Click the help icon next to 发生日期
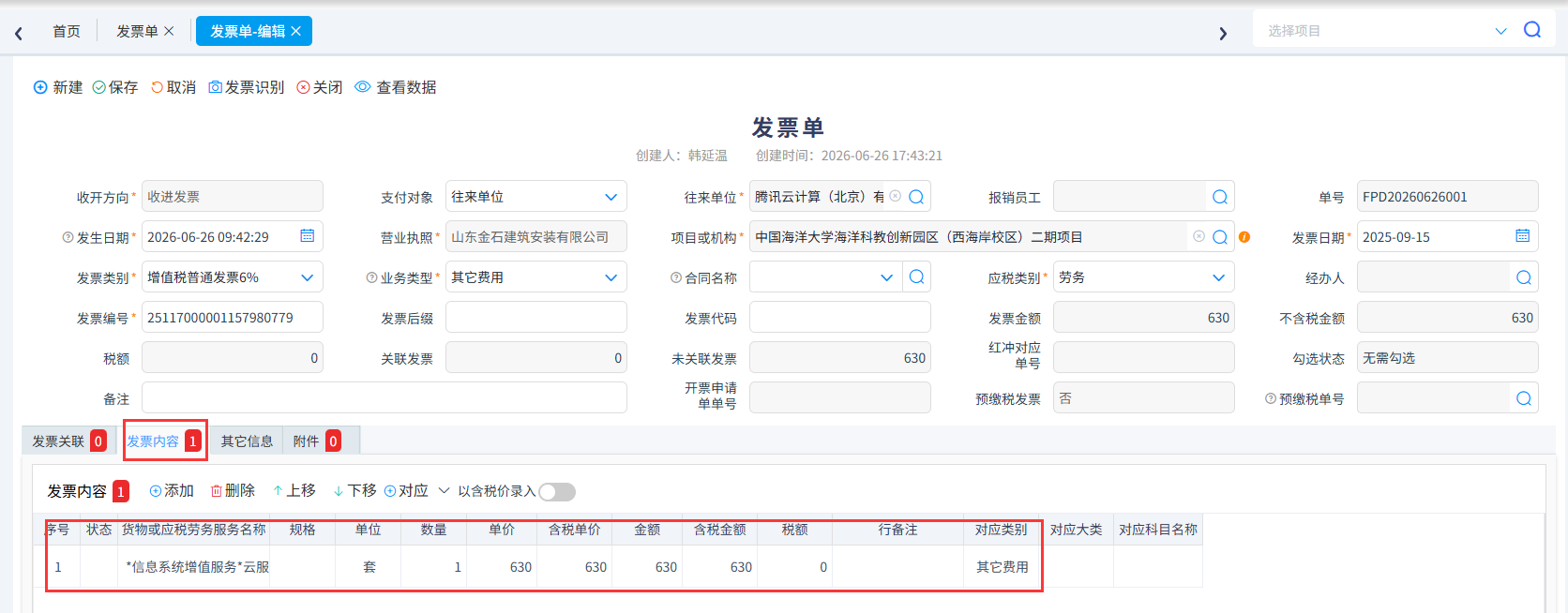Viewport: 1568px width, 613px height. click(x=68, y=237)
